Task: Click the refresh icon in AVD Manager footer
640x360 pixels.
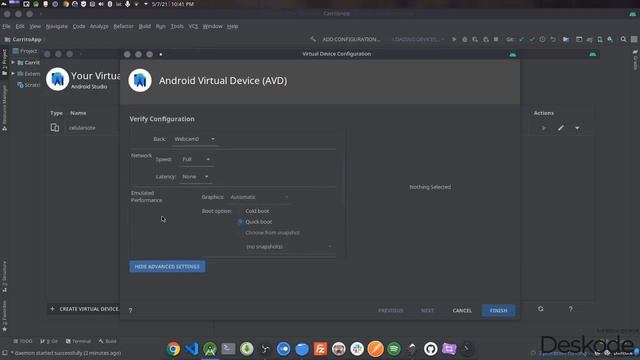Action: pyautogui.click(x=541, y=309)
